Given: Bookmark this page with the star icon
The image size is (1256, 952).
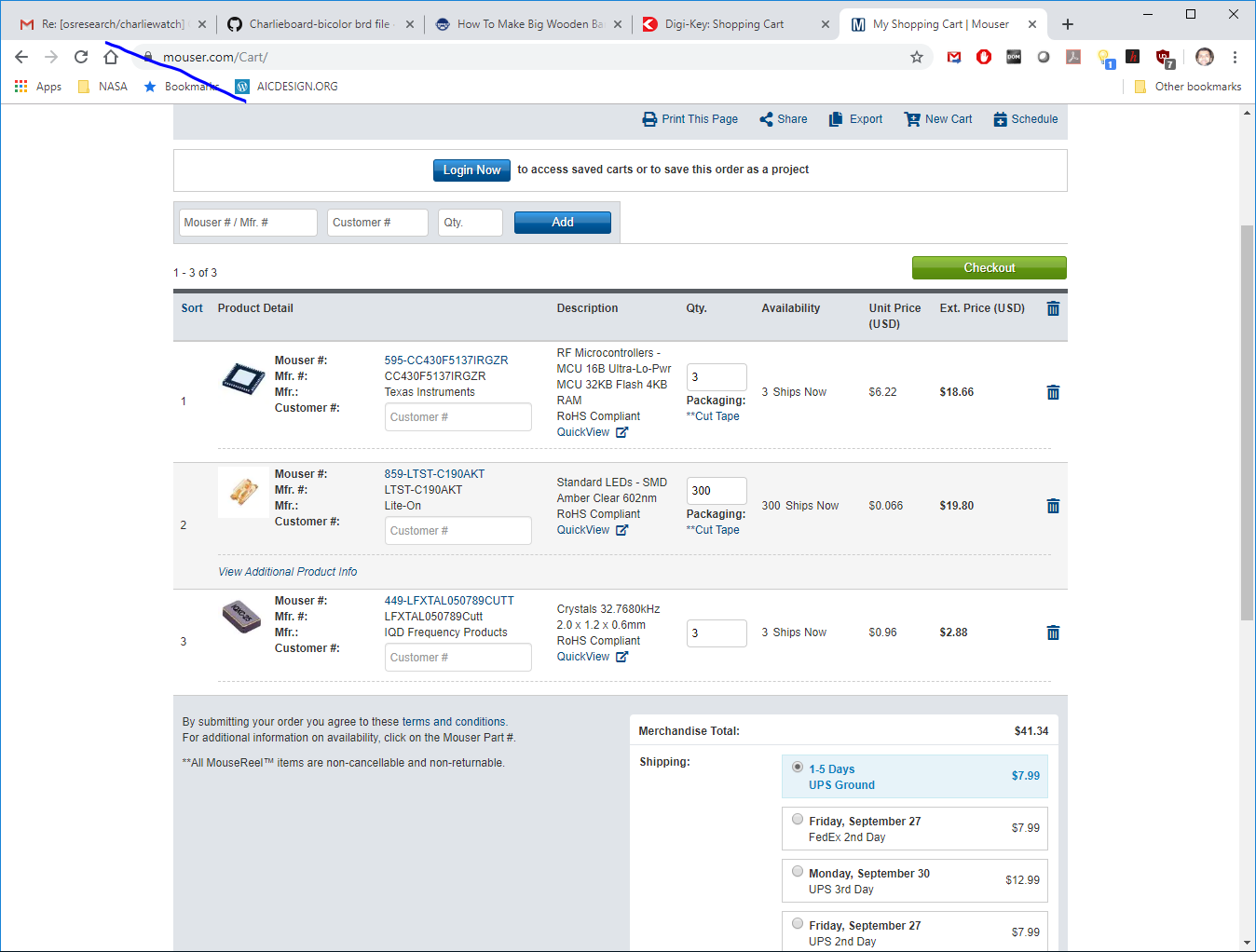Looking at the screenshot, I should pyautogui.click(x=917, y=57).
